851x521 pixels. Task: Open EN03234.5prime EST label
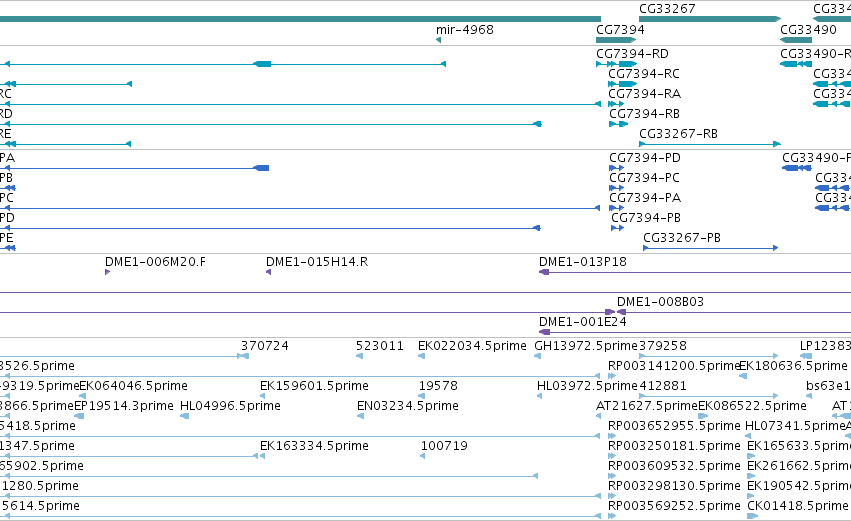pos(408,406)
